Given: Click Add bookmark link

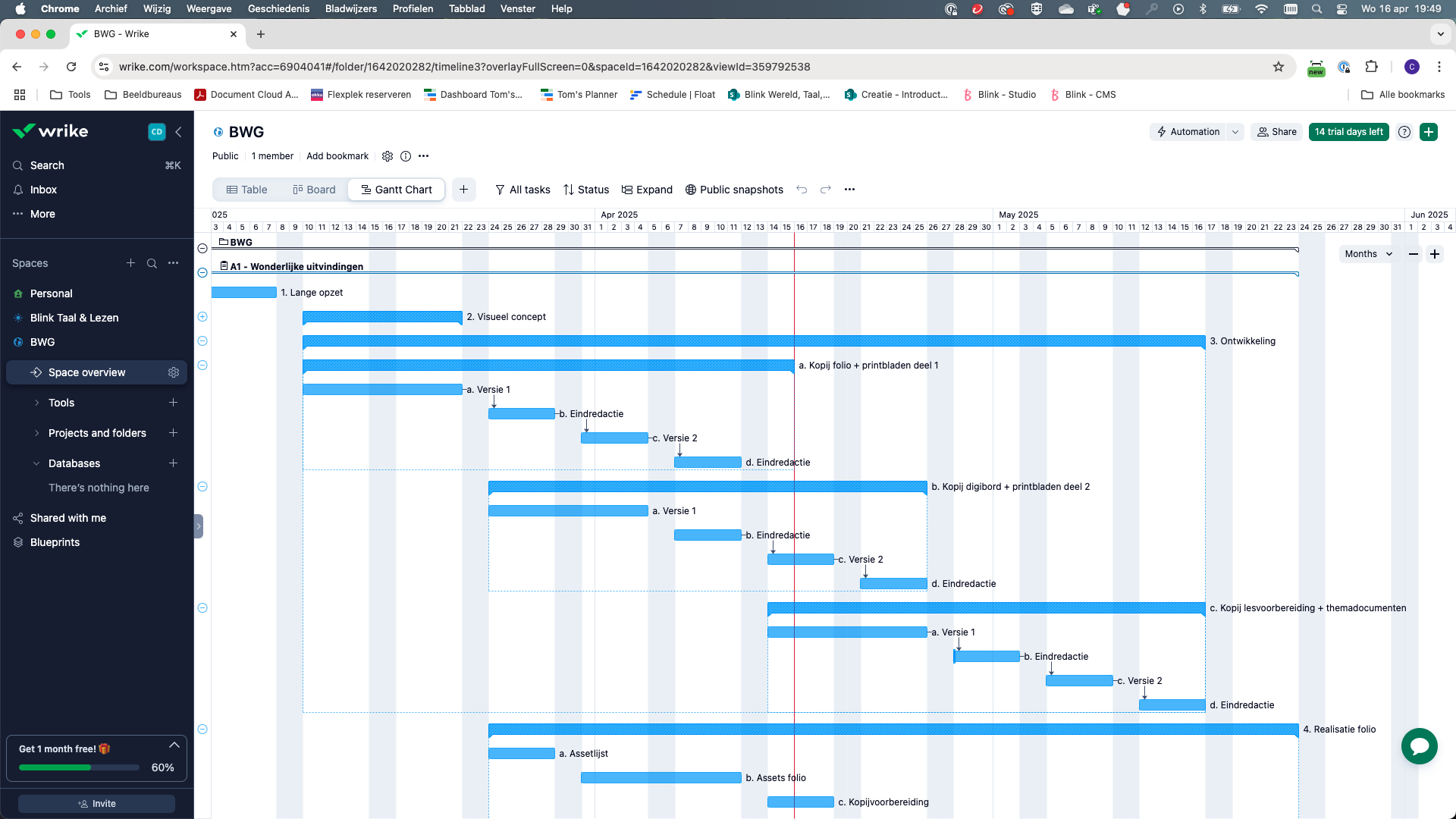Looking at the screenshot, I should [x=337, y=156].
